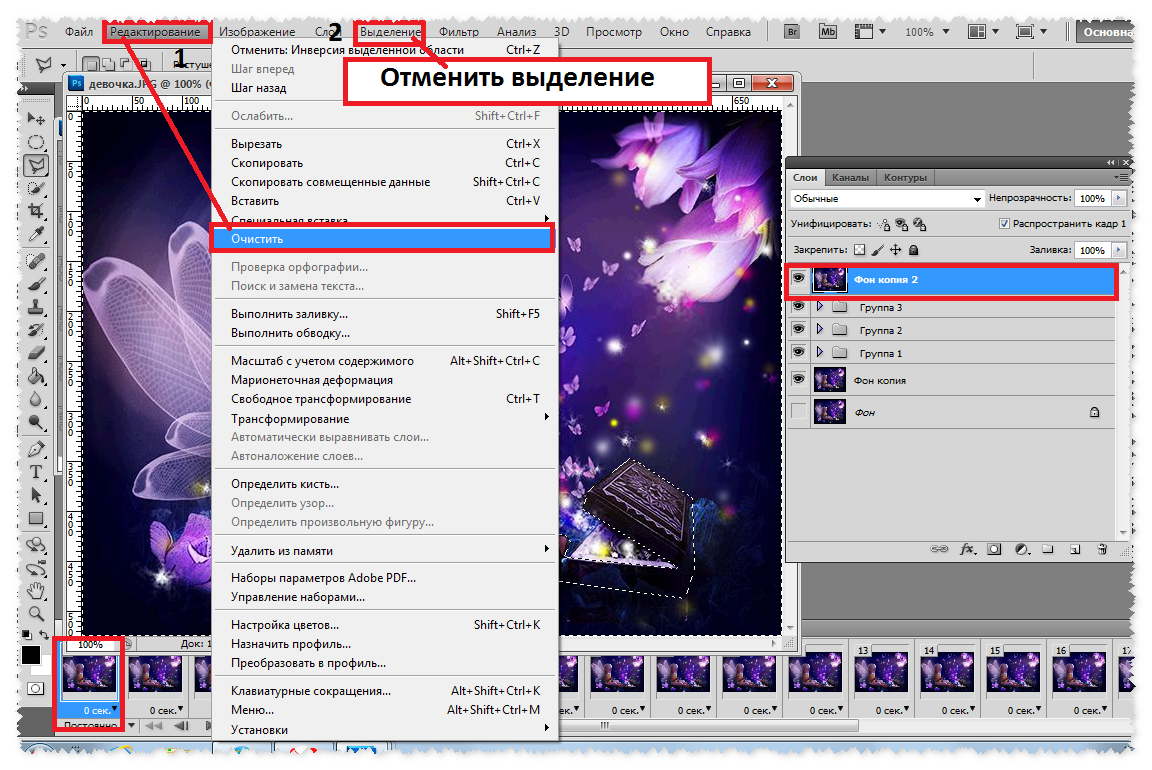The image size is (1152, 770).
Task: Expand the Группа 2 group
Action: pos(820,329)
